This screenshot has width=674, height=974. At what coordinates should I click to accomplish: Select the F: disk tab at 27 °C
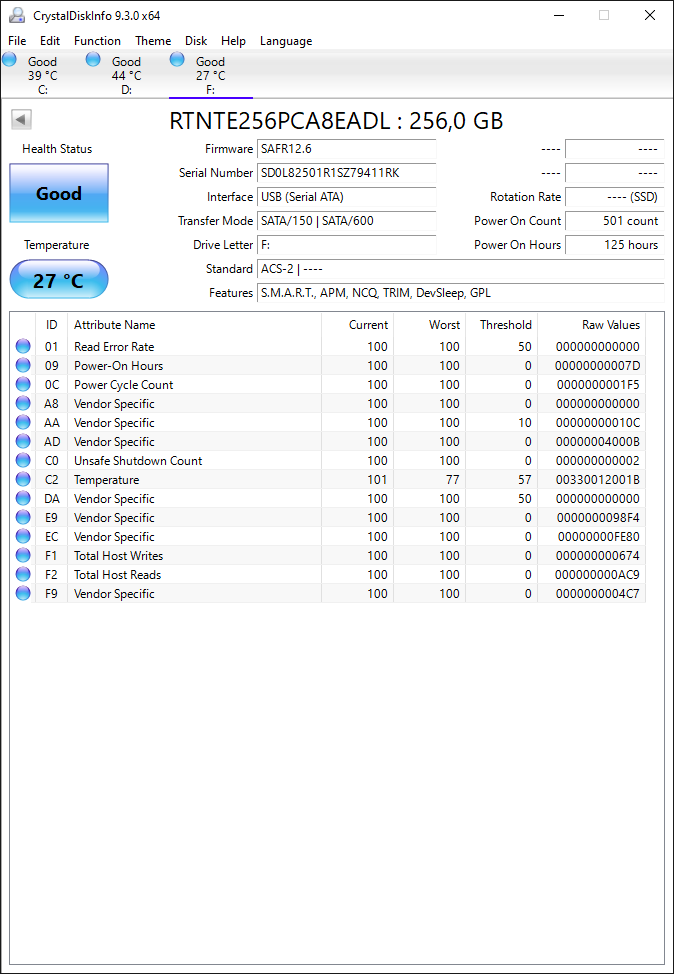[x=211, y=75]
